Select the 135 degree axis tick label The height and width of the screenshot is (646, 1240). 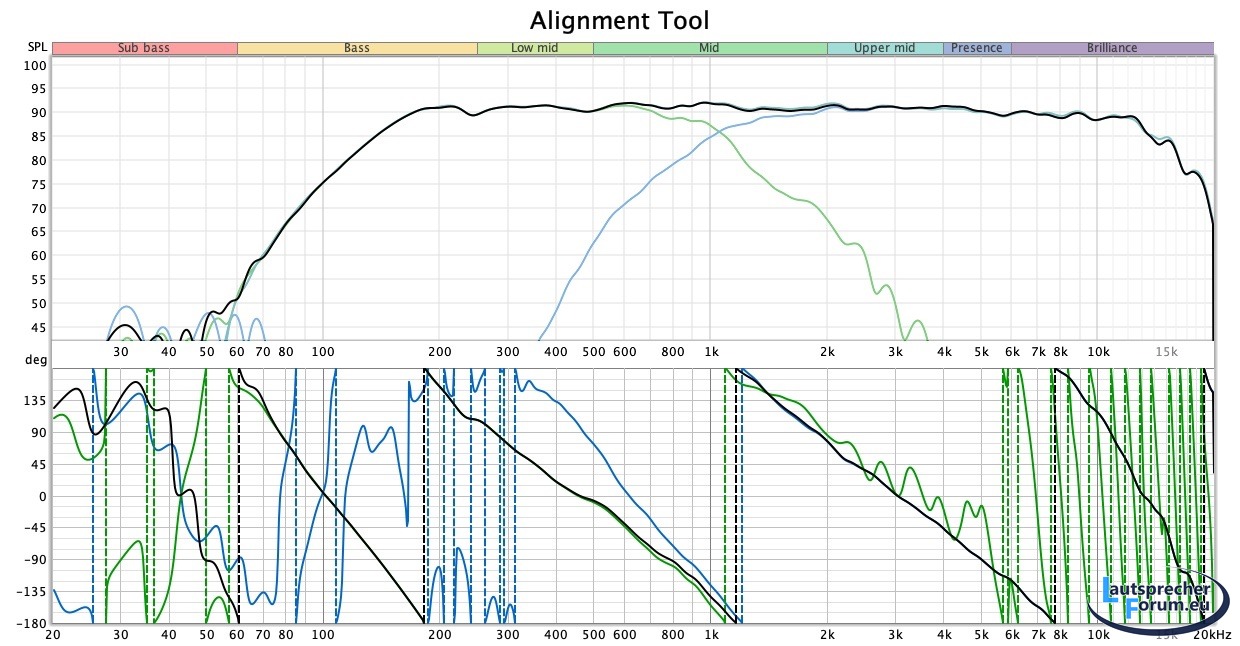click(35, 401)
